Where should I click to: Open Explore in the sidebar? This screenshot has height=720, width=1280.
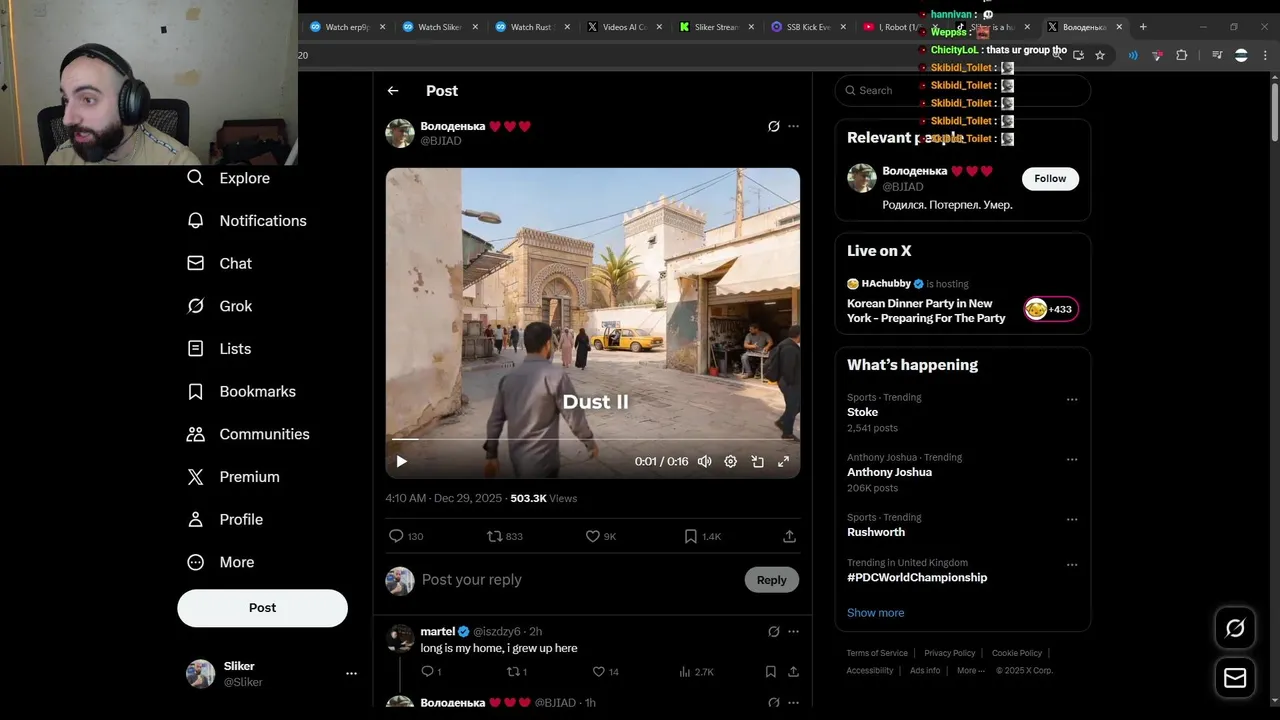229,178
